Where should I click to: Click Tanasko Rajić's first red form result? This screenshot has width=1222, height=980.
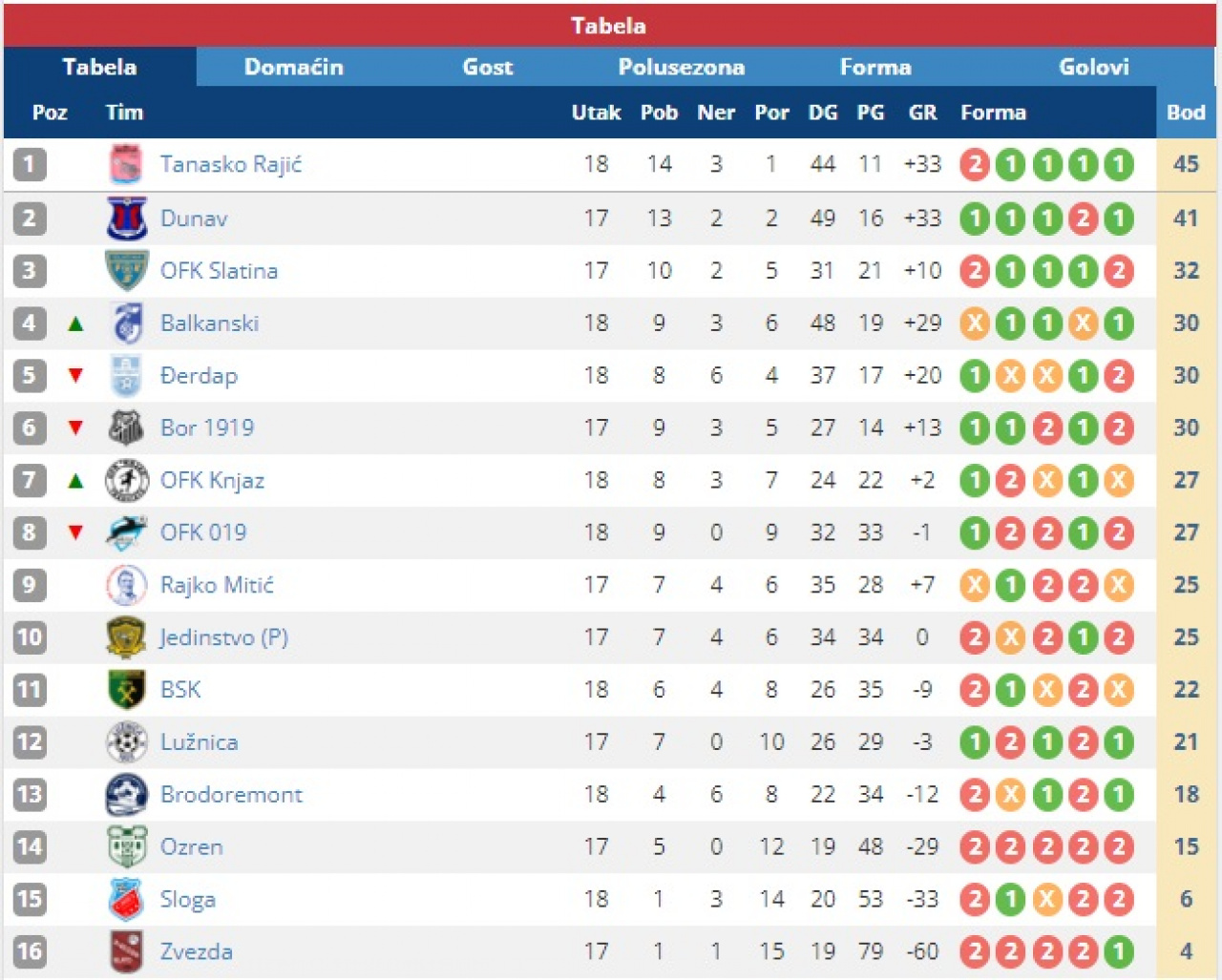coord(975,164)
